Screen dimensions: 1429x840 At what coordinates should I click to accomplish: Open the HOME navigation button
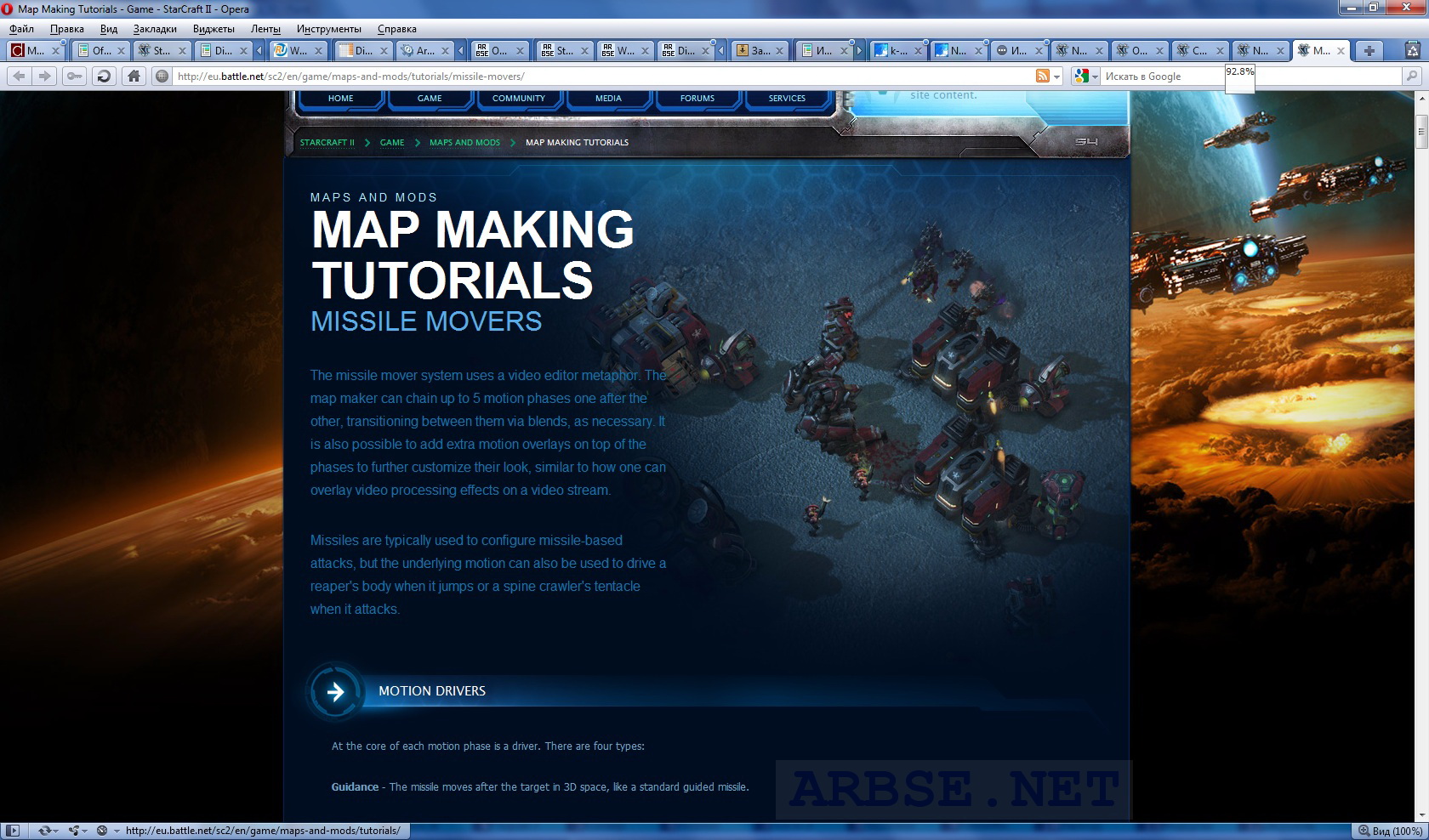pos(340,99)
